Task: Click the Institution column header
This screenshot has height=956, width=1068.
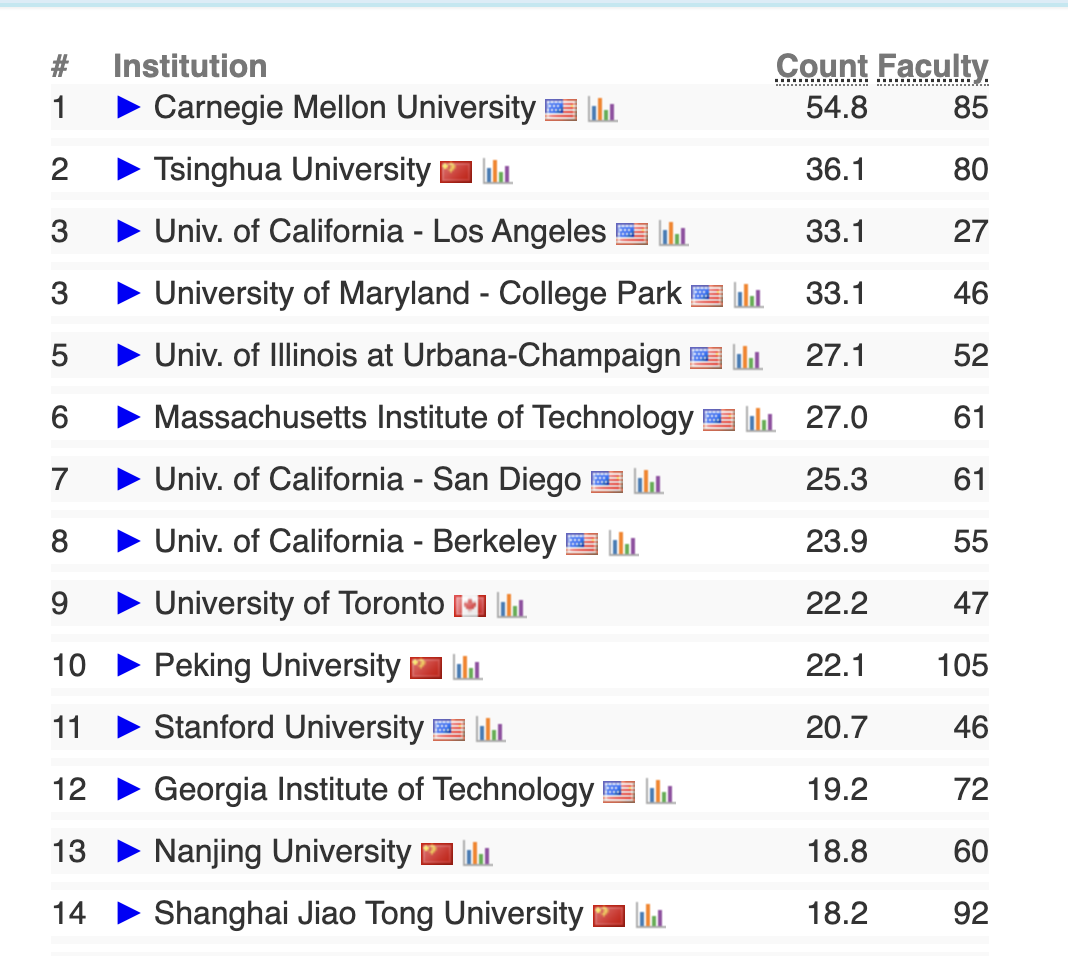Action: coord(190,67)
